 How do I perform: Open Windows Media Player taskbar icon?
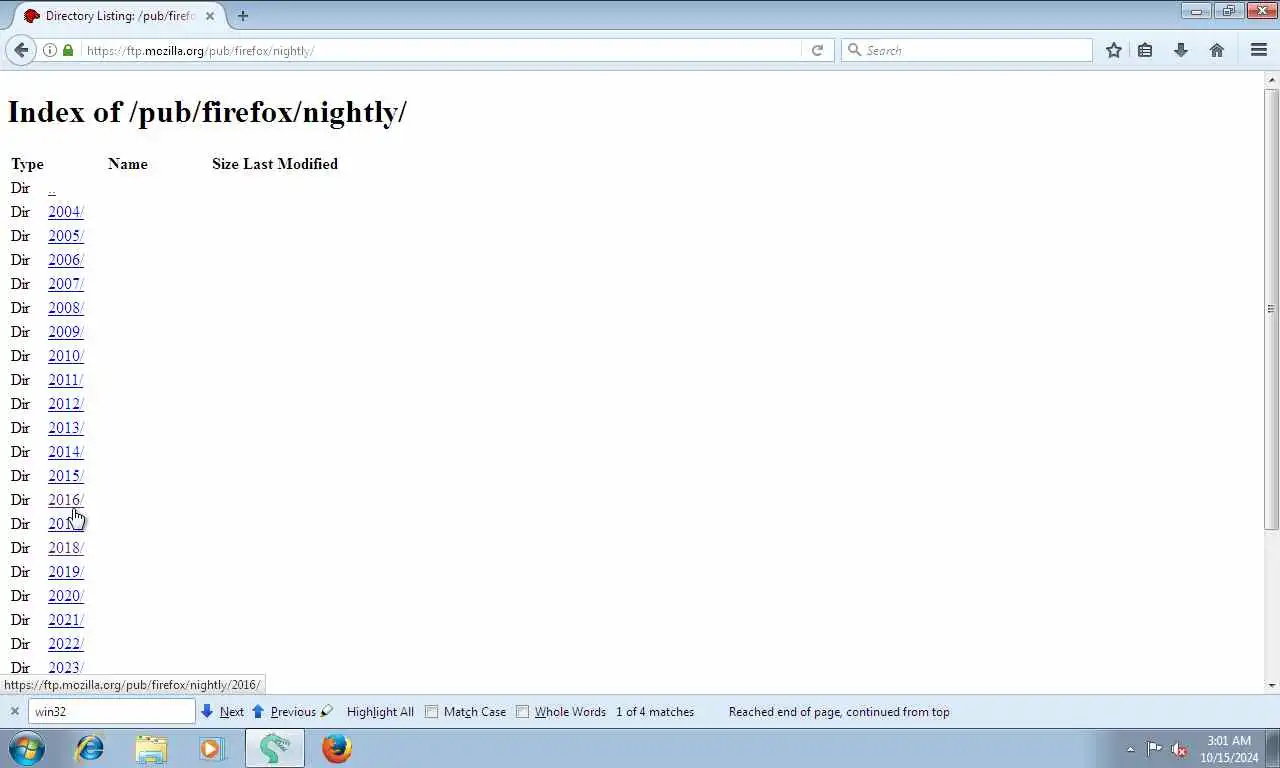click(x=212, y=748)
